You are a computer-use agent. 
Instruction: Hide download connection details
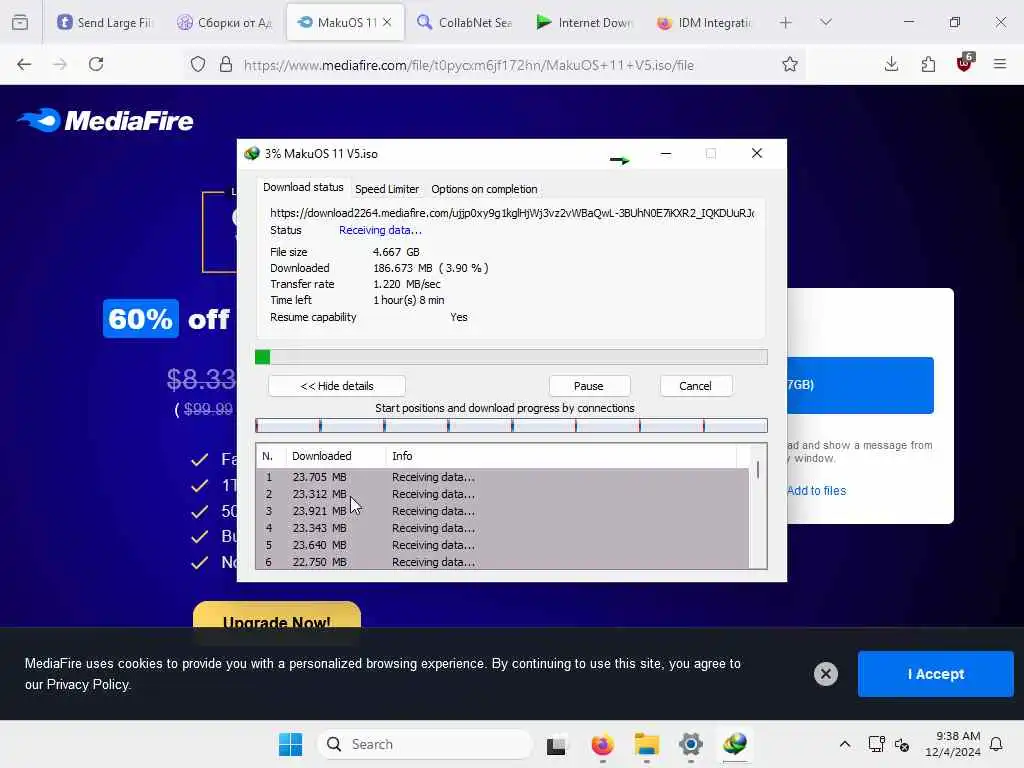point(337,386)
